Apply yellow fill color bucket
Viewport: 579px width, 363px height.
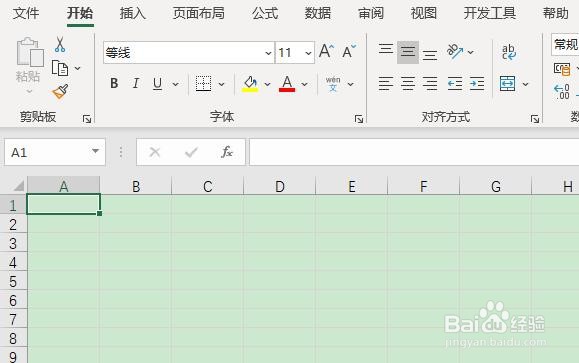[x=250, y=84]
